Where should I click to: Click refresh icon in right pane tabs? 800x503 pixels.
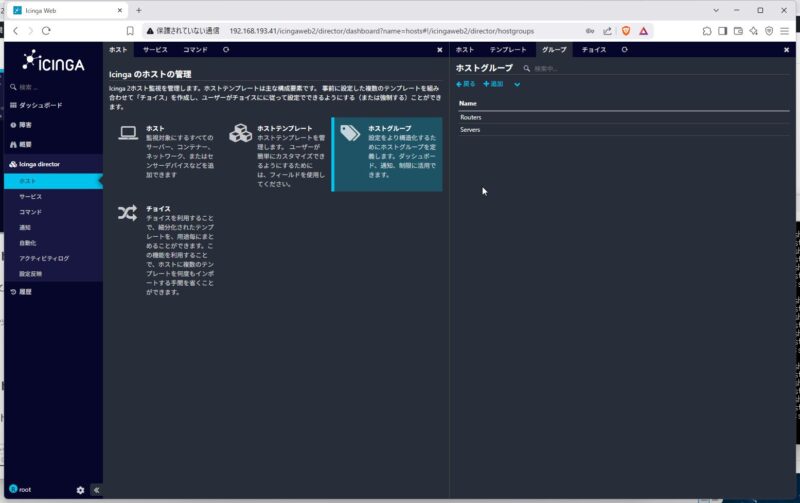[x=624, y=49]
